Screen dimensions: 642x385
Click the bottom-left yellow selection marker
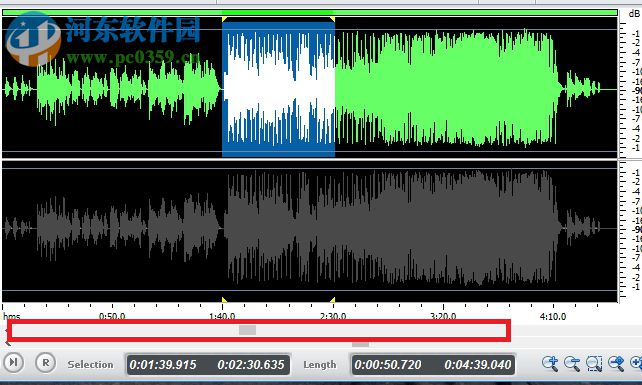coord(224,300)
